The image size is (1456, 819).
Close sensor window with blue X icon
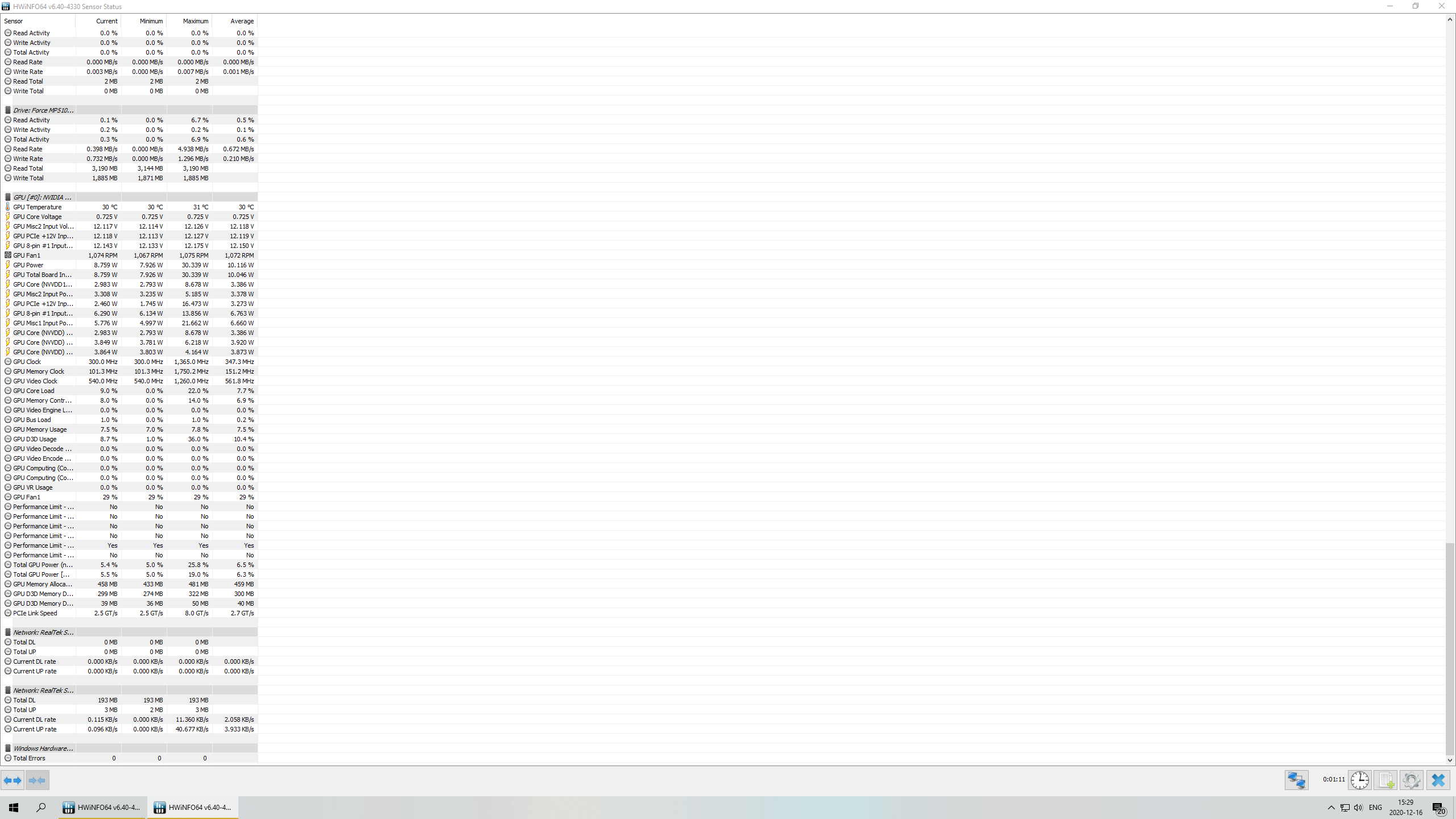coord(1438,780)
